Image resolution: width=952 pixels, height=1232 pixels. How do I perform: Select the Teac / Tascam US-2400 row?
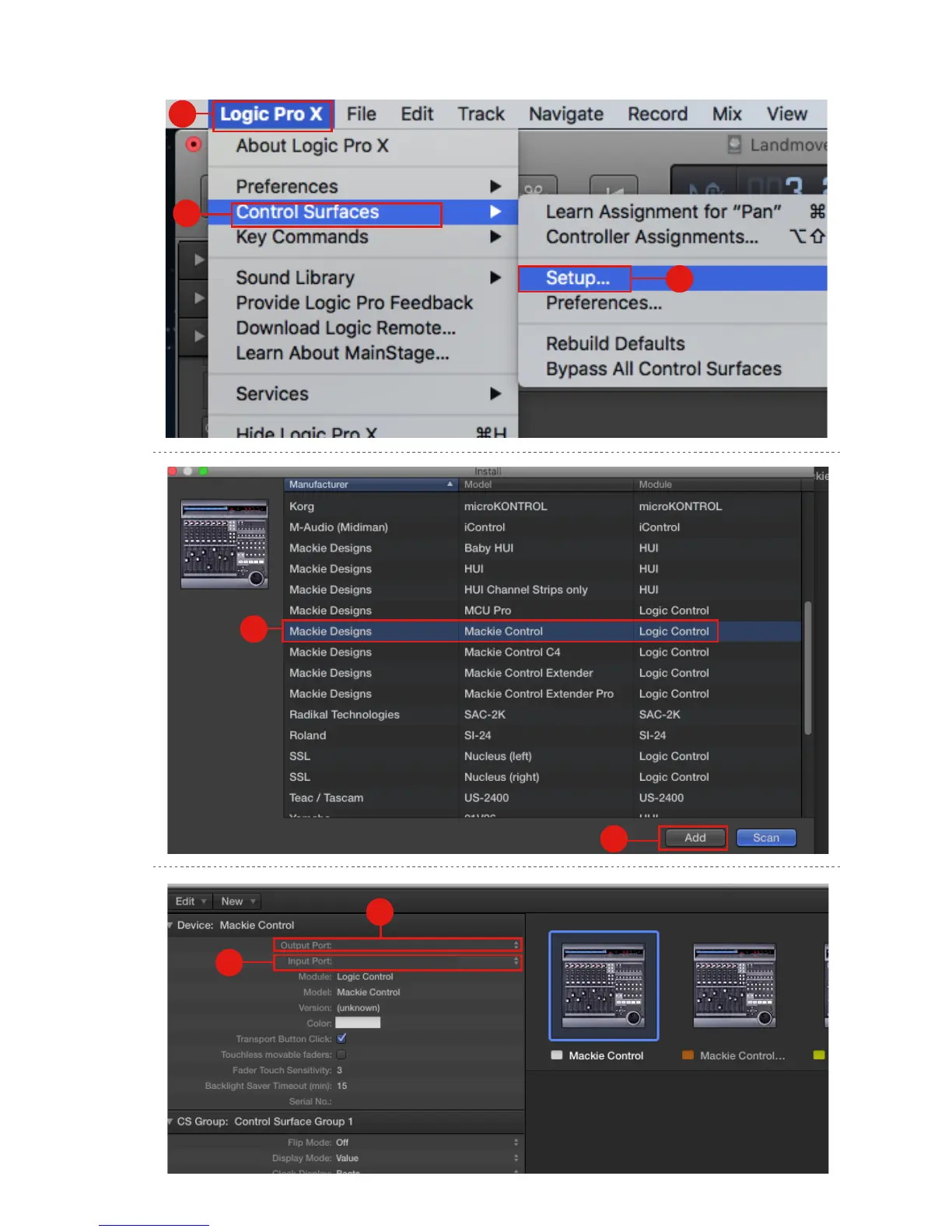click(x=542, y=798)
